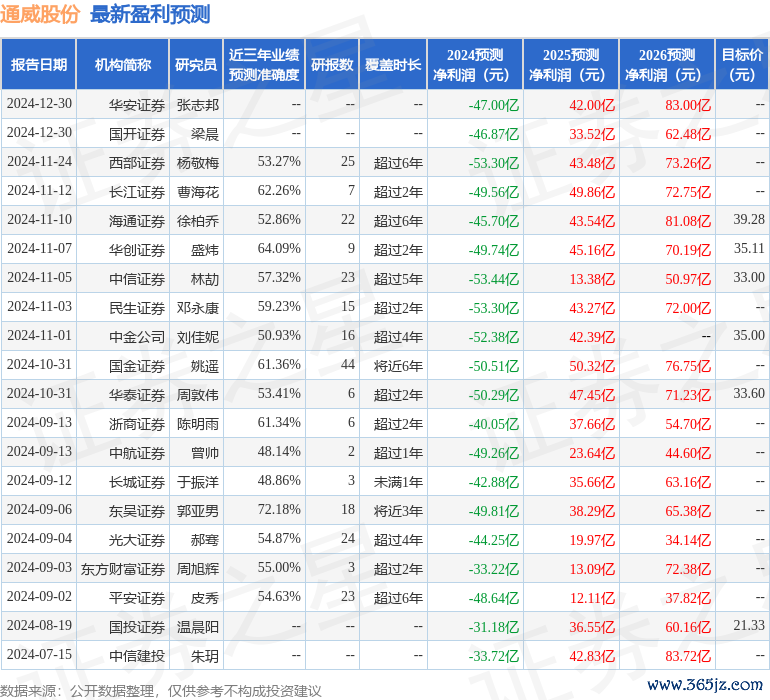Click accuracy value 48.14%
Image resolution: width=770 pixels, height=700 pixels.
pyautogui.click(x=279, y=451)
